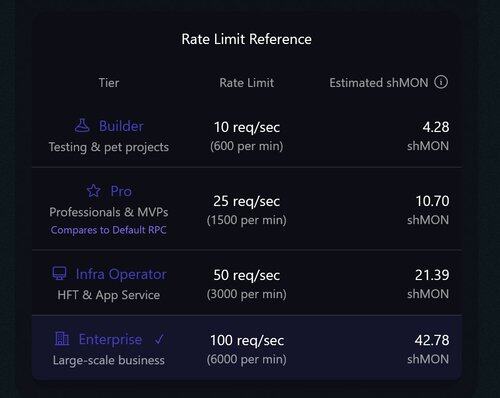Click the Estimated shMON column header

pos(379,83)
